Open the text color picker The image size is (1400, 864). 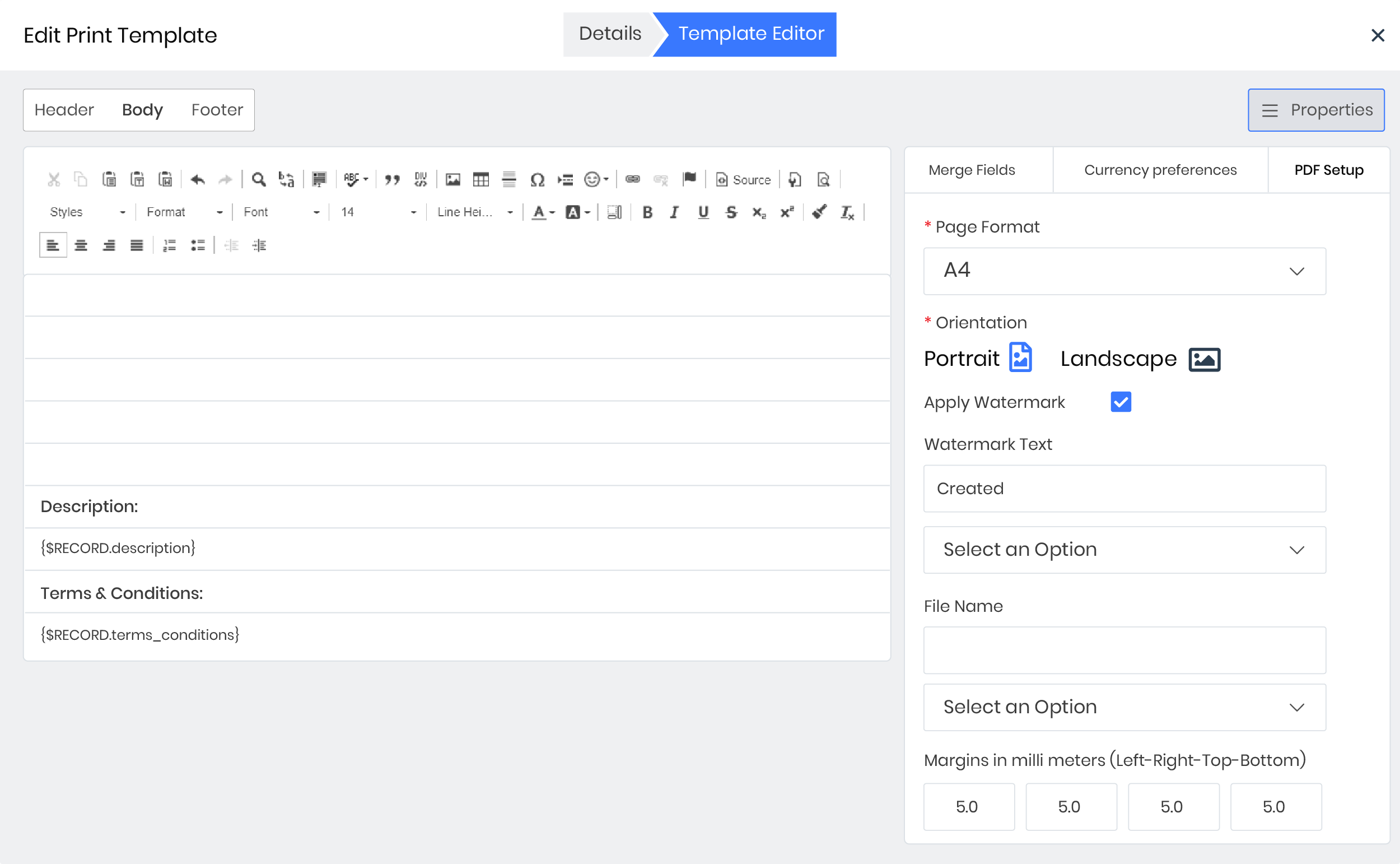543,212
